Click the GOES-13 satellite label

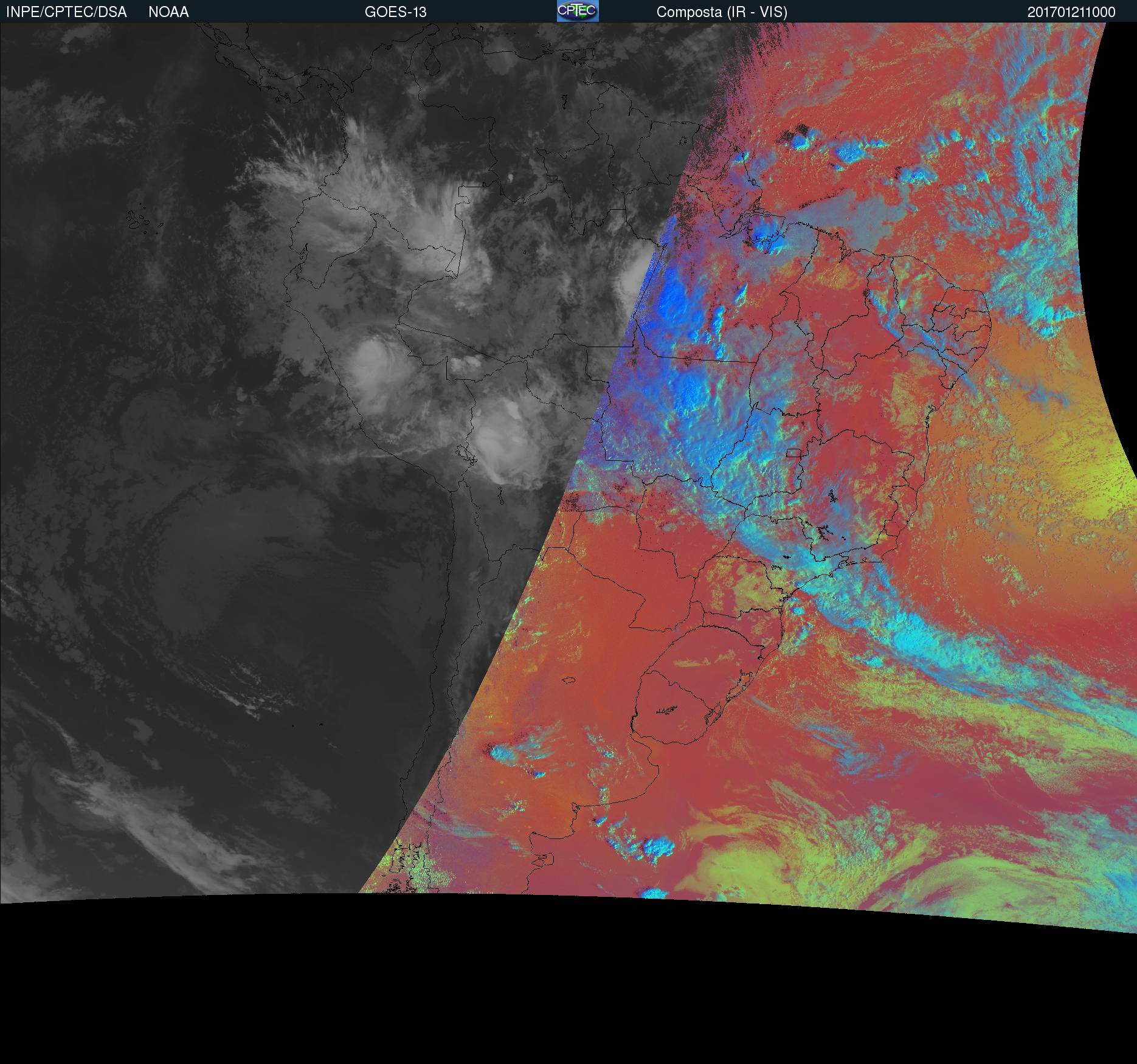[x=396, y=12]
